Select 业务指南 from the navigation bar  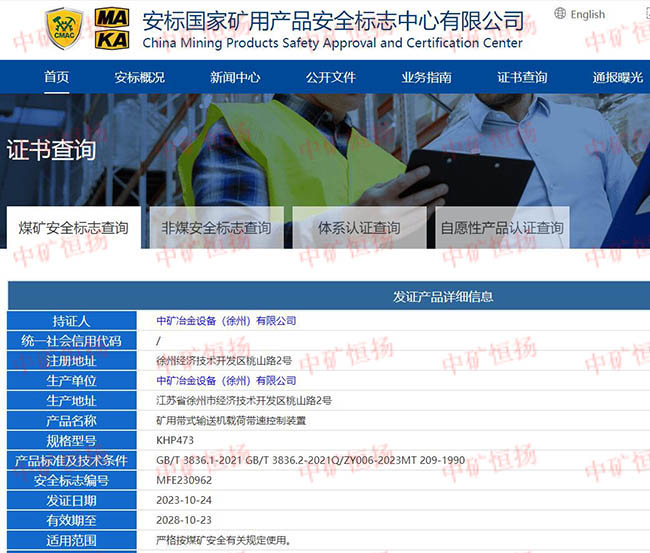click(427, 77)
